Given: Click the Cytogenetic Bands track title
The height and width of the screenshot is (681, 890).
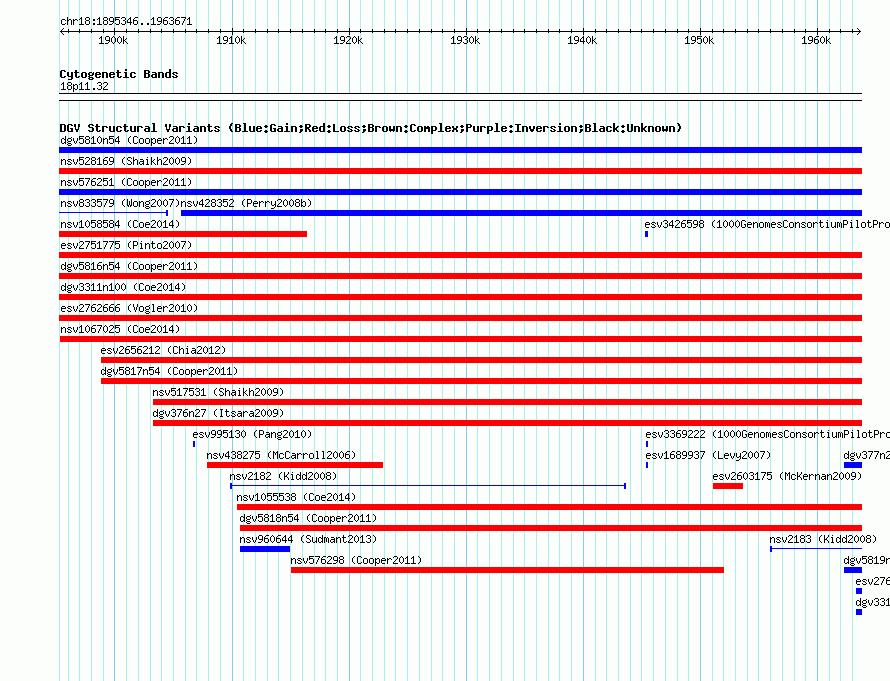Looking at the screenshot, I should [x=119, y=74].
